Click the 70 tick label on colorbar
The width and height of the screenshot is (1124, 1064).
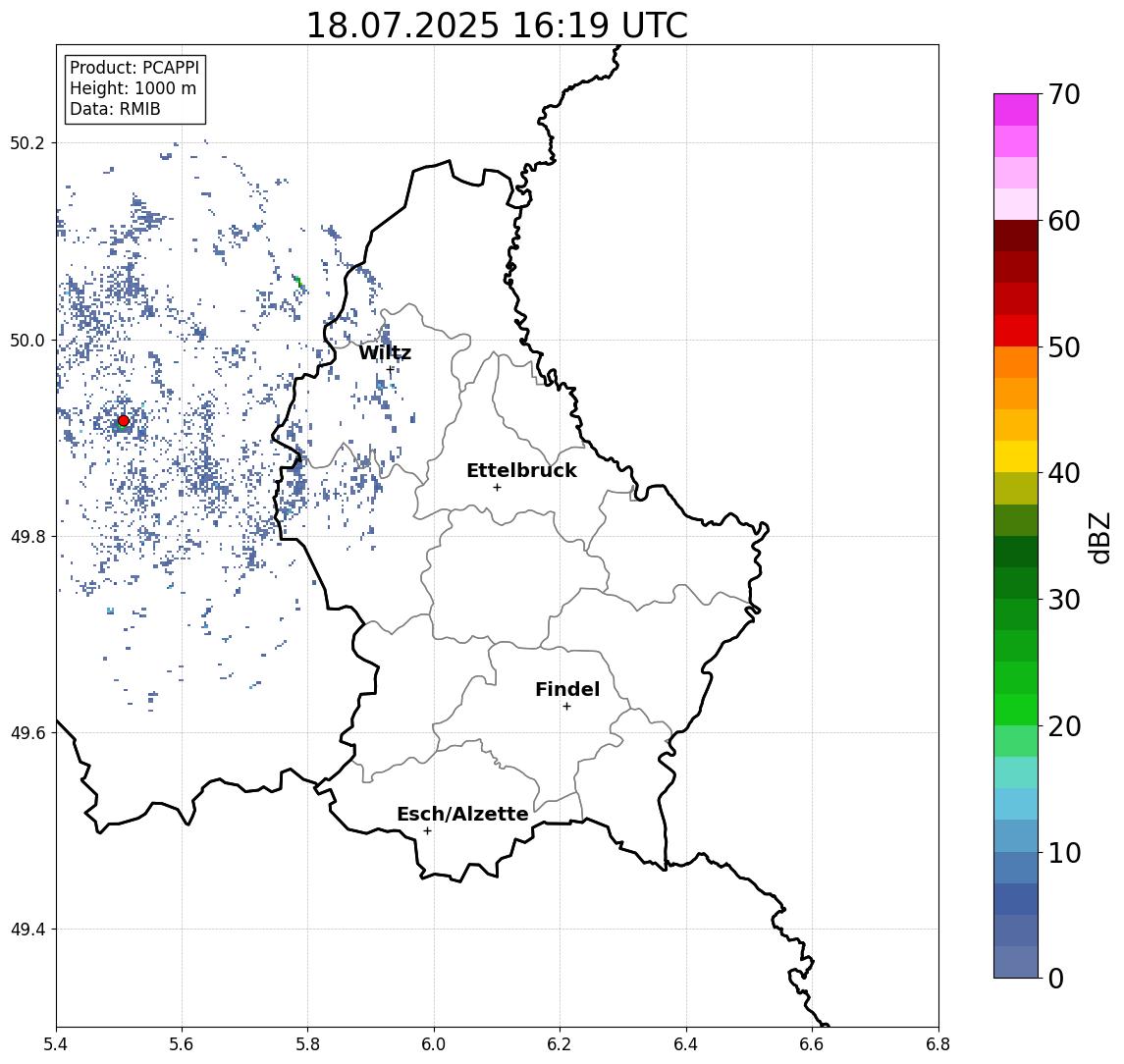pos(1064,94)
